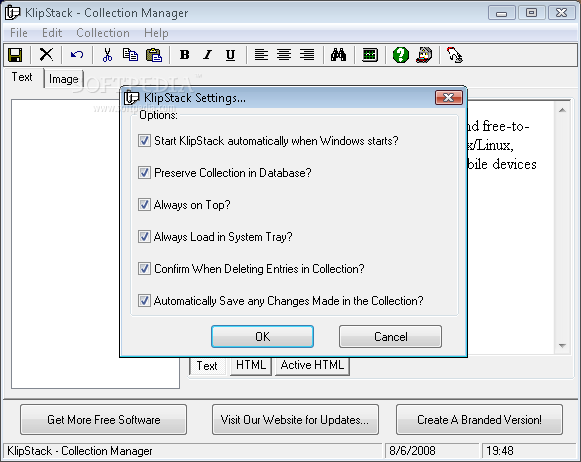Toggle Preserve Collection in Database checkbox
581x462 pixels.
point(144,173)
